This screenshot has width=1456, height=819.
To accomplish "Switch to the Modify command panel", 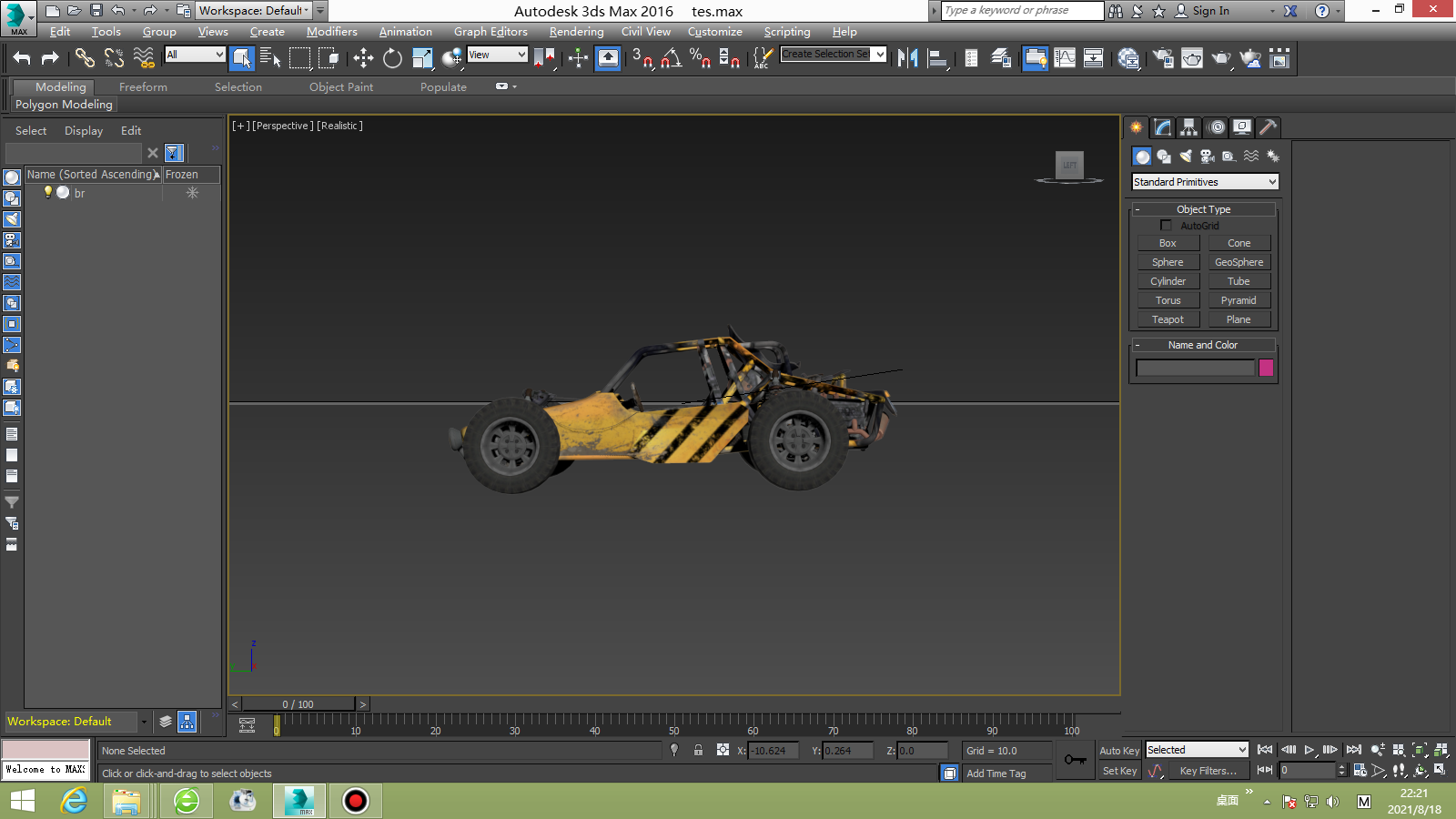I will point(1163,127).
